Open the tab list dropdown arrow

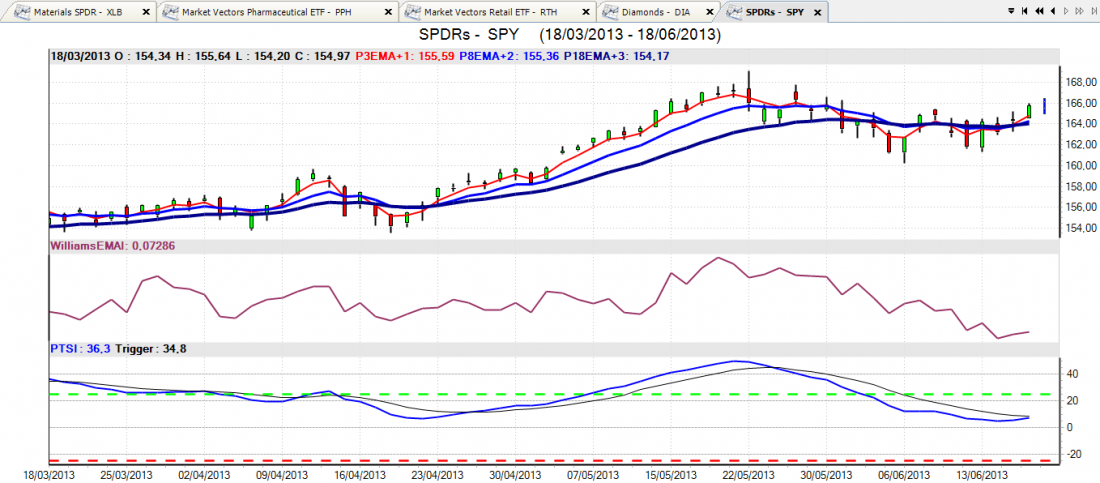1011,11
